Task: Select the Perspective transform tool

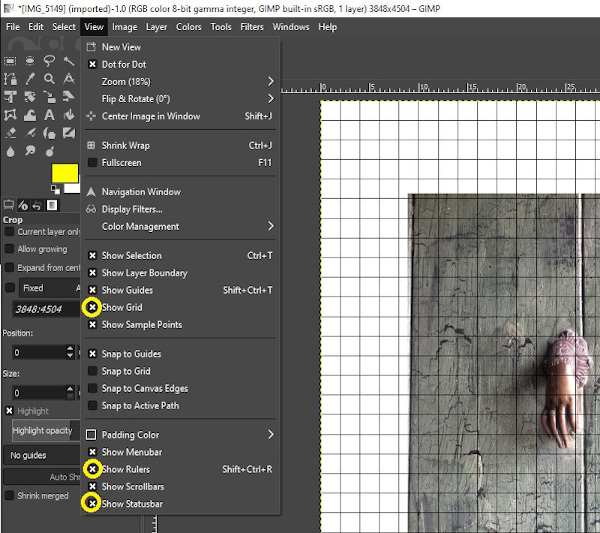Action: [x=69, y=97]
